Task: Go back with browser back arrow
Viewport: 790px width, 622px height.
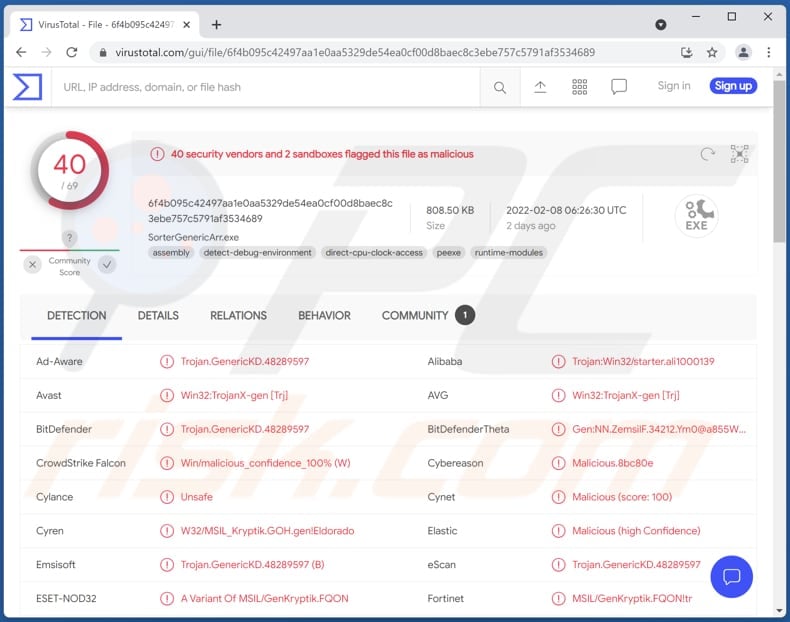Action: (x=21, y=52)
